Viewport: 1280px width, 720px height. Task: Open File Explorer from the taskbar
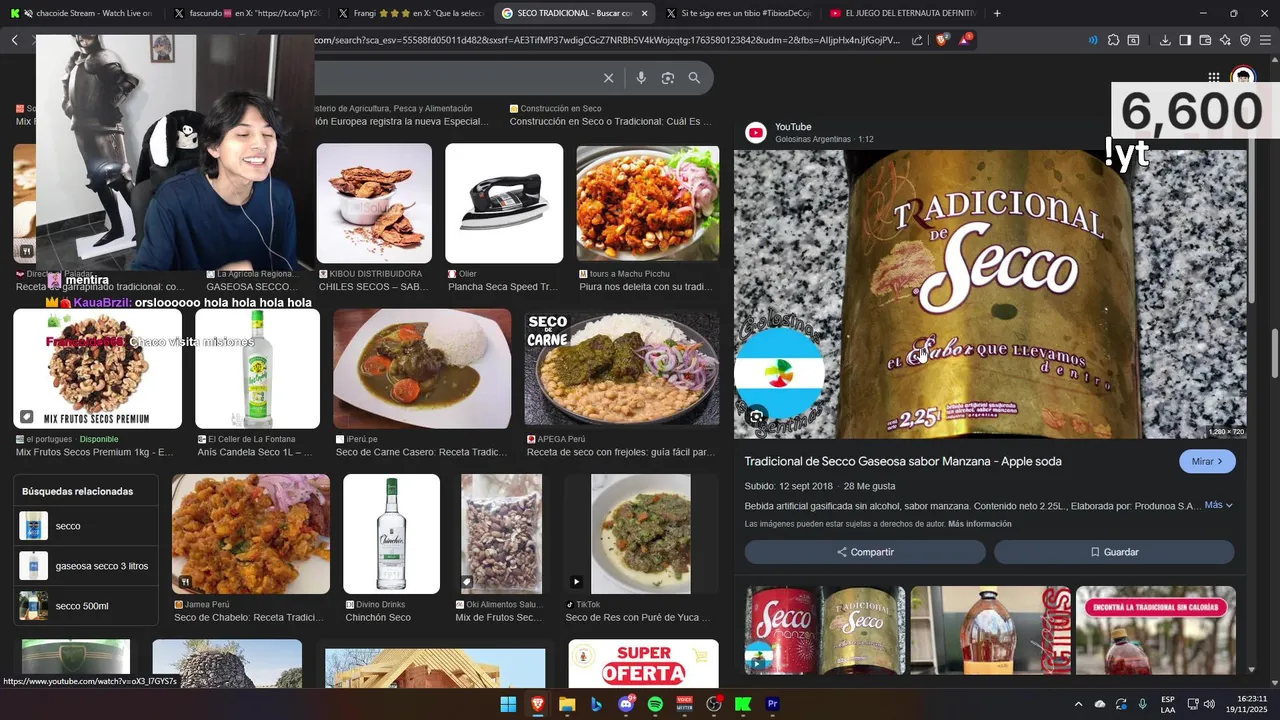click(567, 704)
